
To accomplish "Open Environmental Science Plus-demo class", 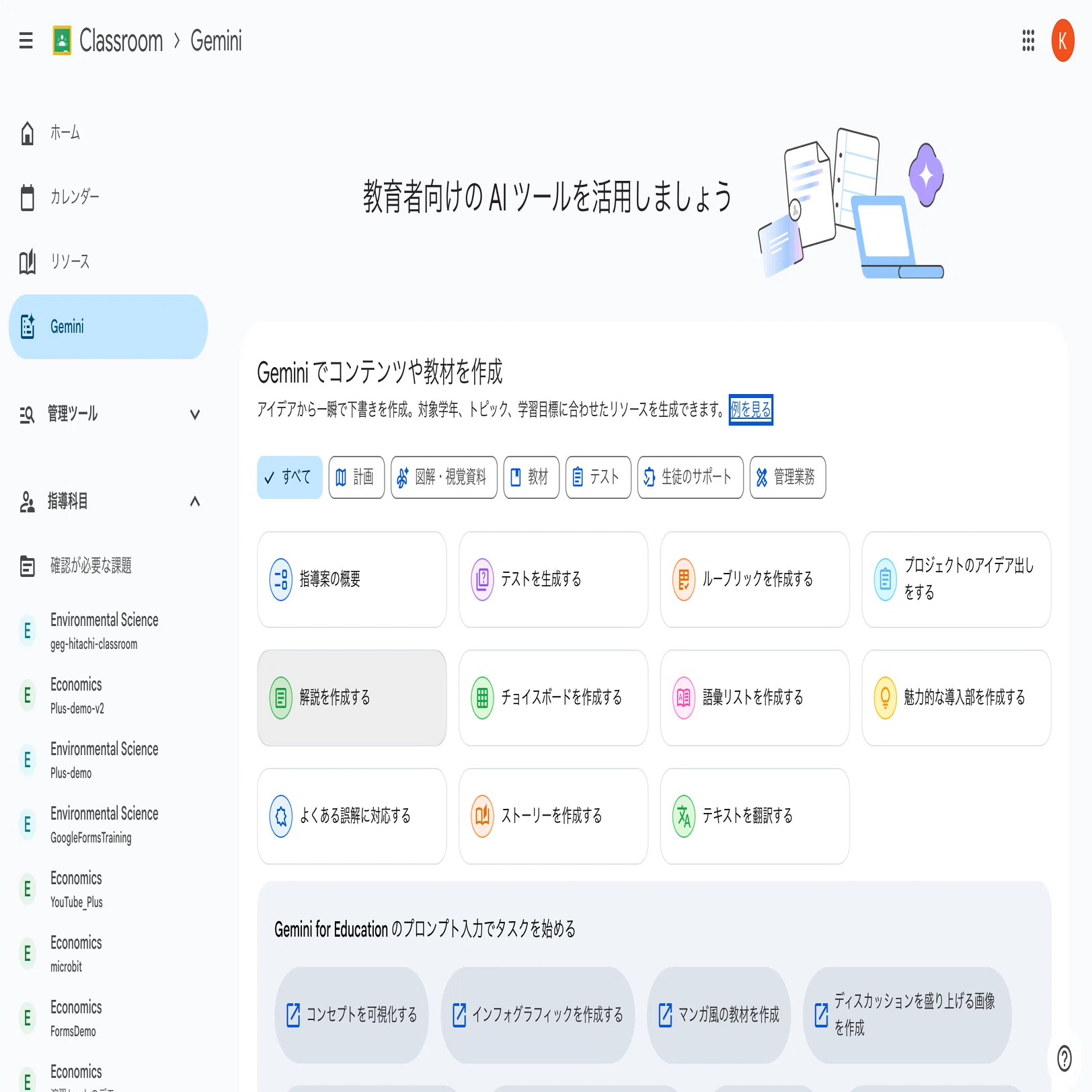I will pos(108,760).
